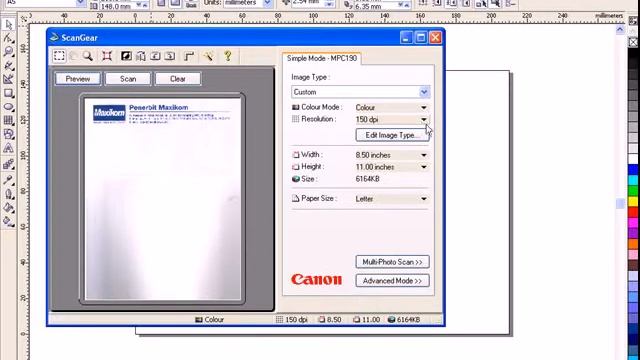The image size is (640, 360).
Task: Select the Text tool in CorelDRAW toolbox
Action: tap(9, 148)
